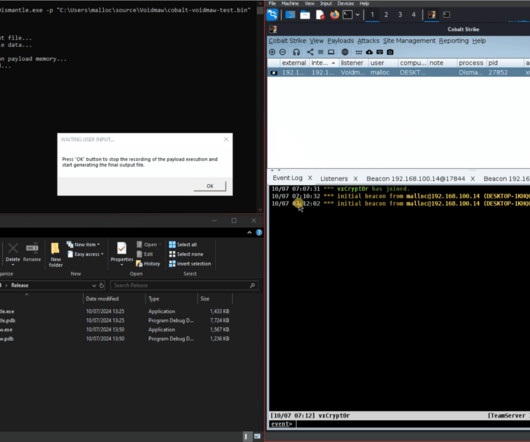The width and height of the screenshot is (530, 442).
Task: Sort files by Date modified column
Action: click(x=114, y=299)
